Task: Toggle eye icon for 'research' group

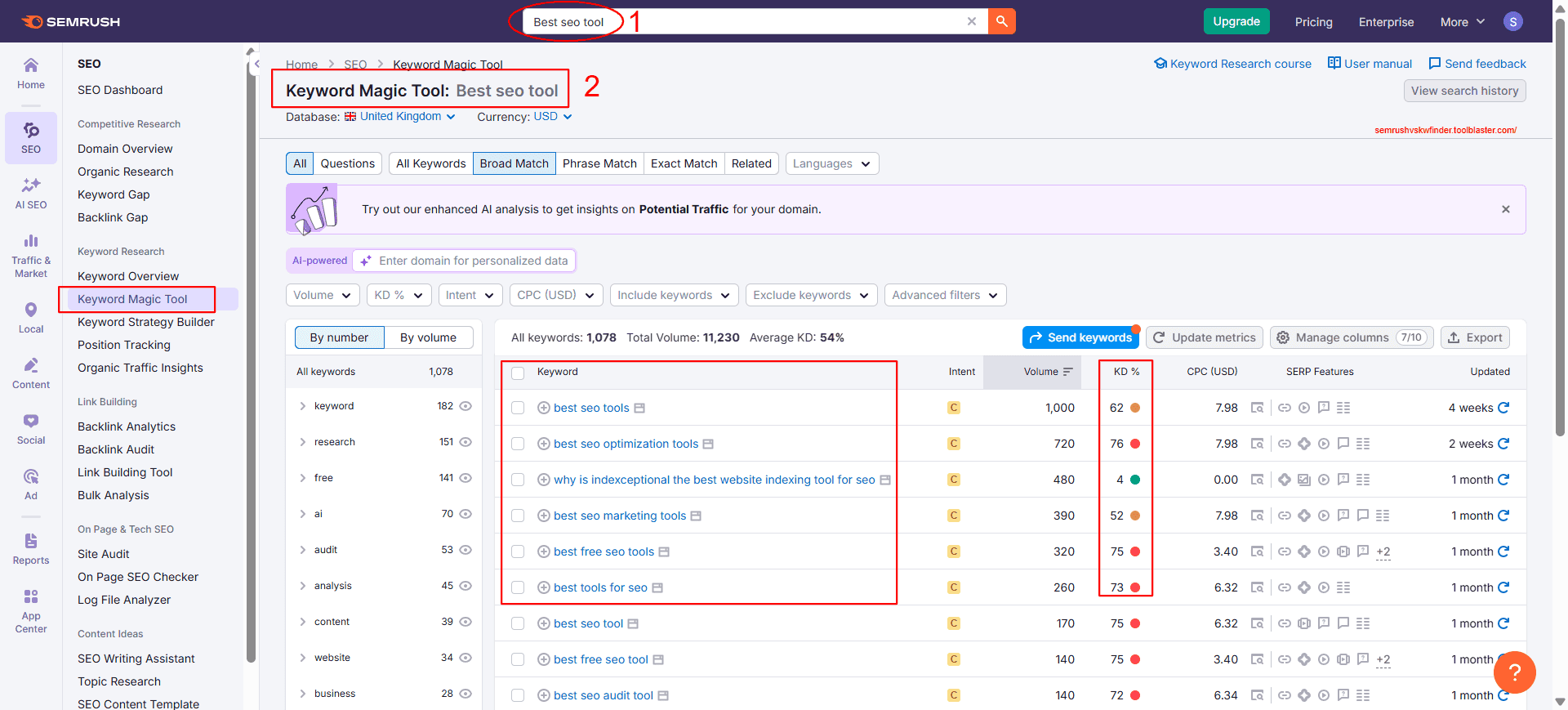Action: (x=465, y=442)
